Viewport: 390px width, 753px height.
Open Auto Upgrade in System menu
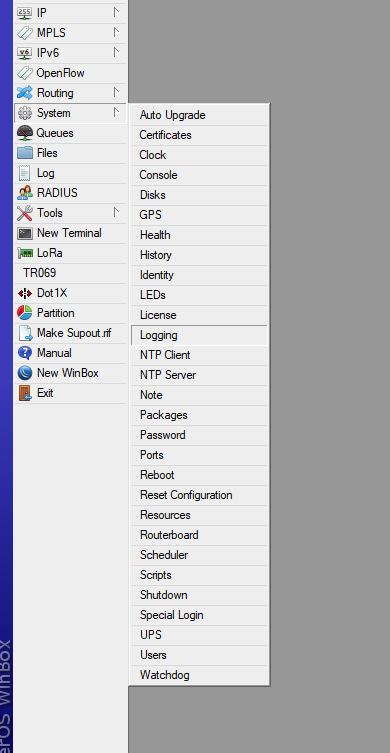199,115
